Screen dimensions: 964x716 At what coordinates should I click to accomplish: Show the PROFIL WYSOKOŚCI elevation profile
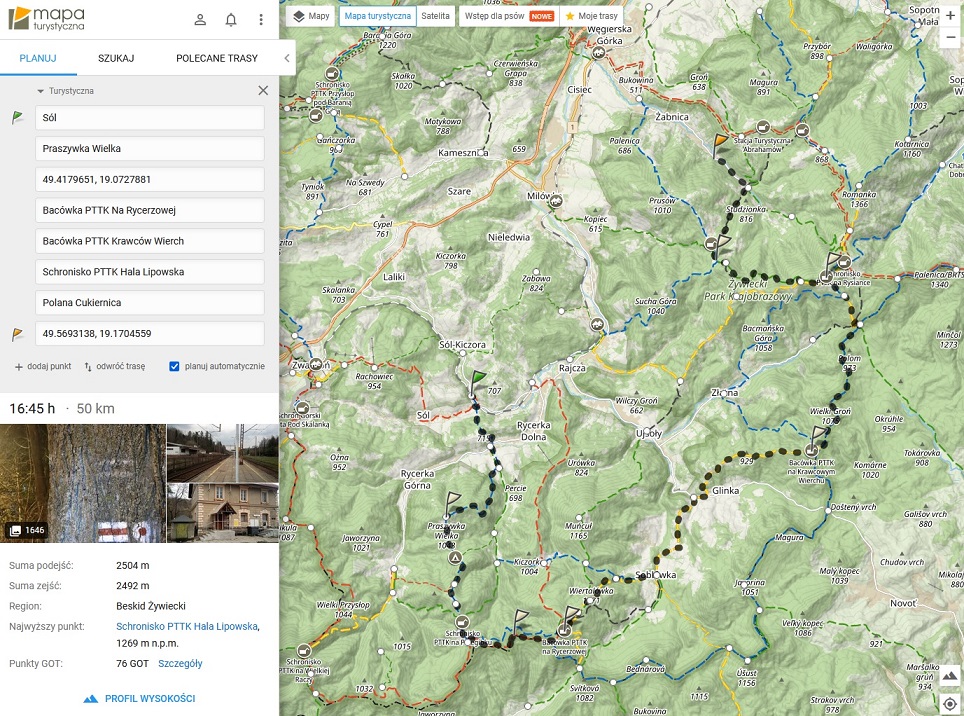coord(139,698)
